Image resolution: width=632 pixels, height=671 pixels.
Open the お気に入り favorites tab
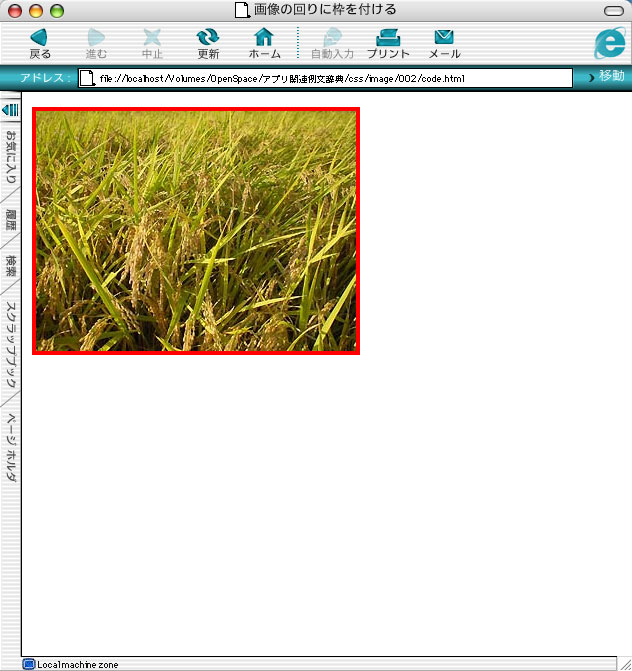(10, 157)
